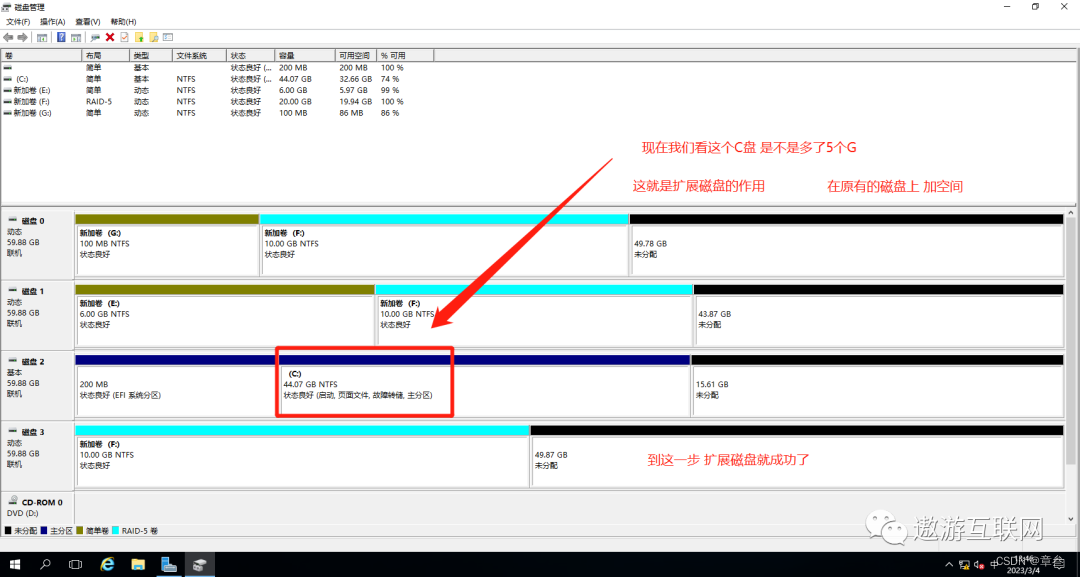
Task: Click the 磁盘 2 disk icon
Action: (12, 361)
